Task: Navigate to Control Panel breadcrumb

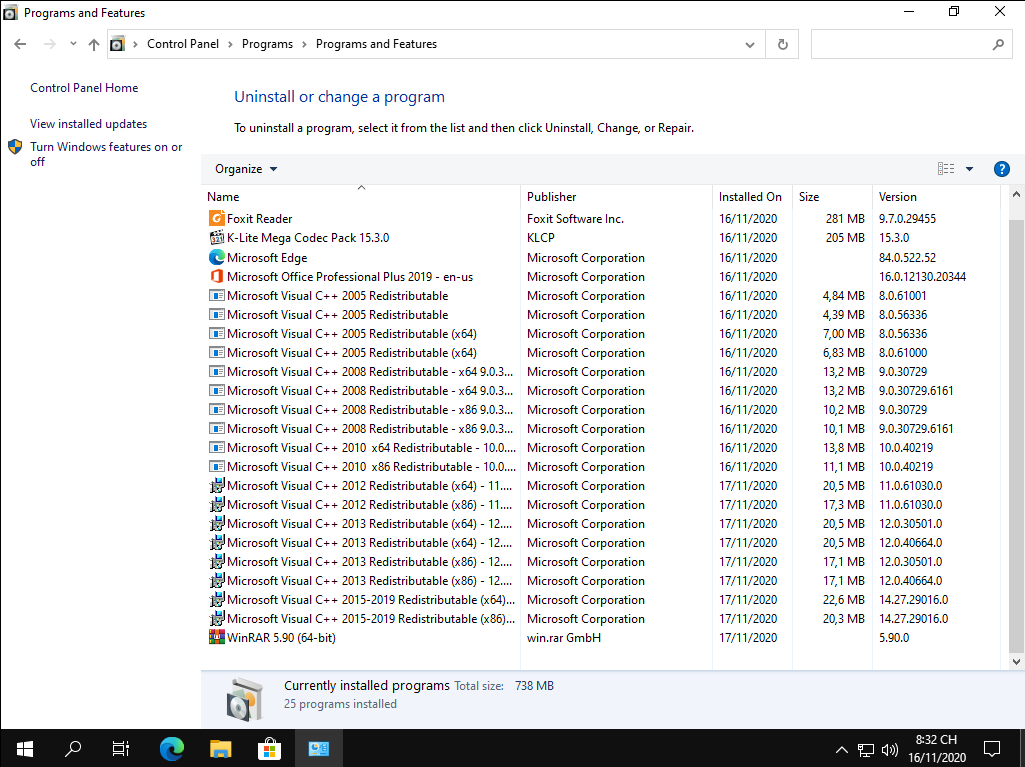Action: pyautogui.click(x=182, y=44)
